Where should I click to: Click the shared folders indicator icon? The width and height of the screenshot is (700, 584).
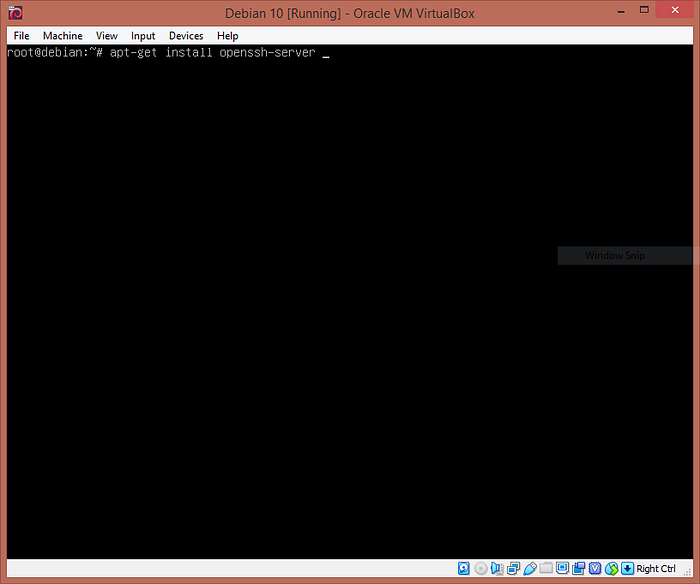546,568
